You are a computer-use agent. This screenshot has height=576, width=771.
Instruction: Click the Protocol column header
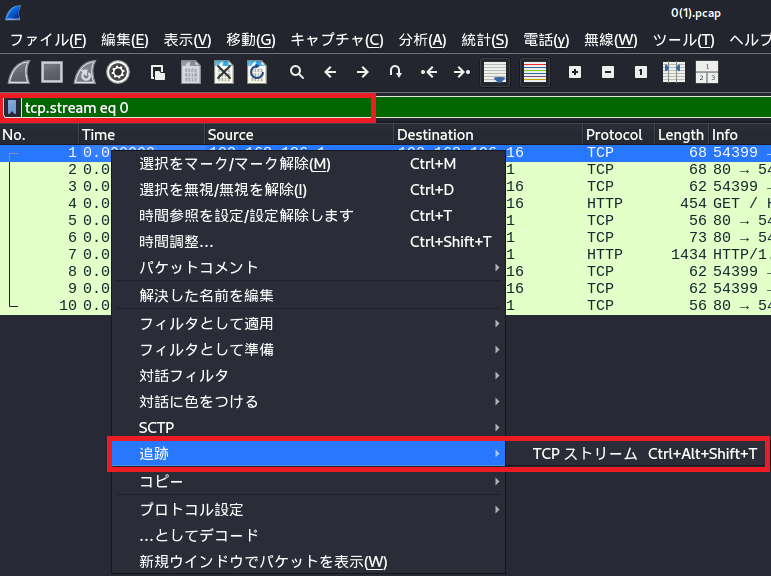614,135
